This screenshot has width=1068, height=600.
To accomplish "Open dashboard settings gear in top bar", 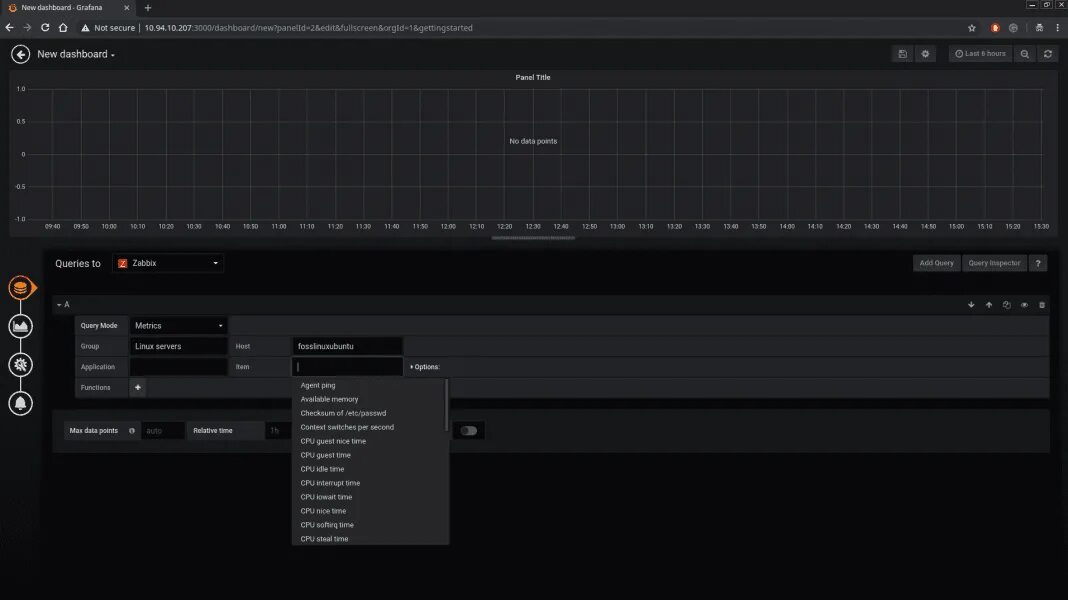I will (x=925, y=54).
